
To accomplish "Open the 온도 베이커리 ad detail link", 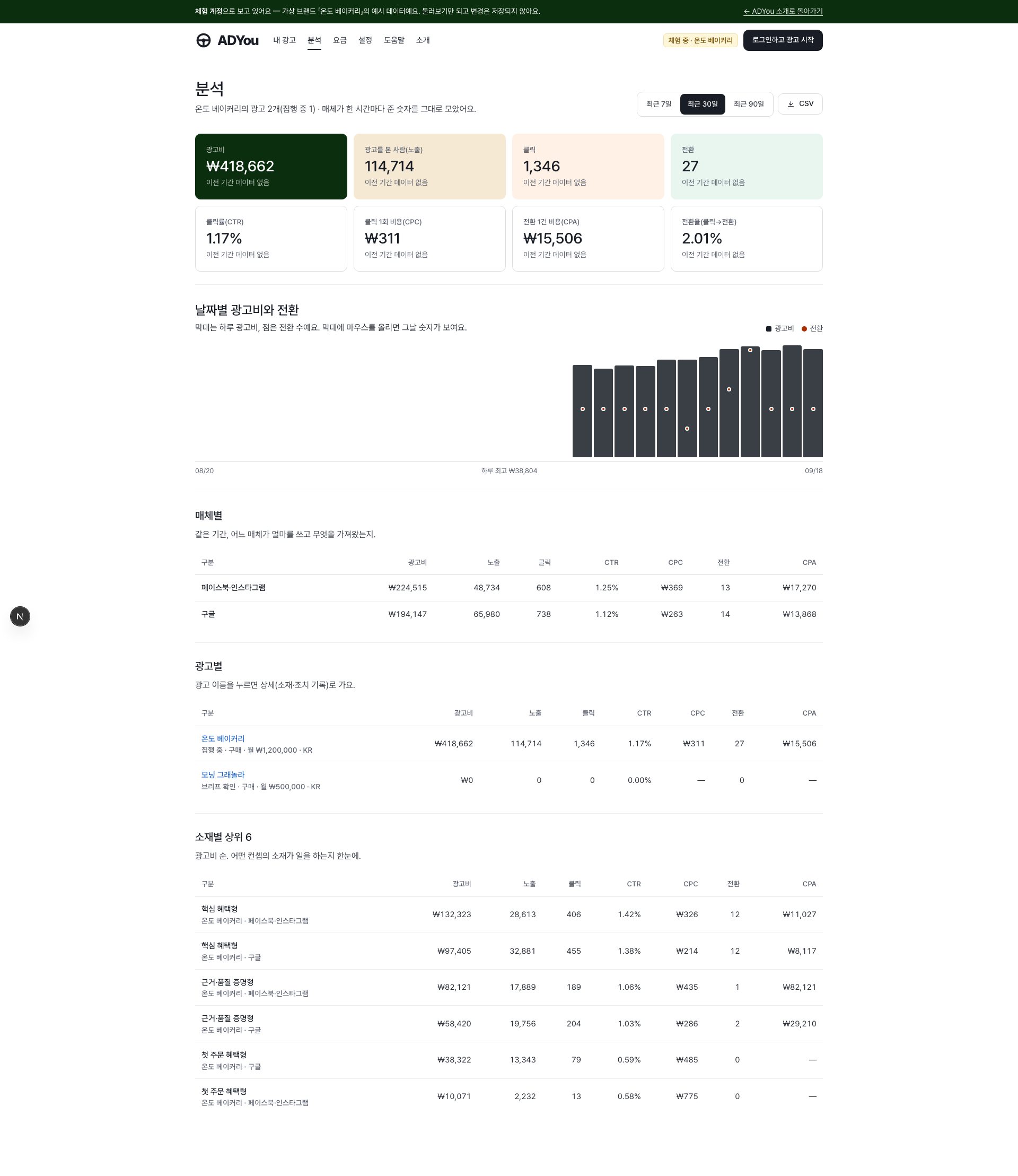I will coord(223,738).
